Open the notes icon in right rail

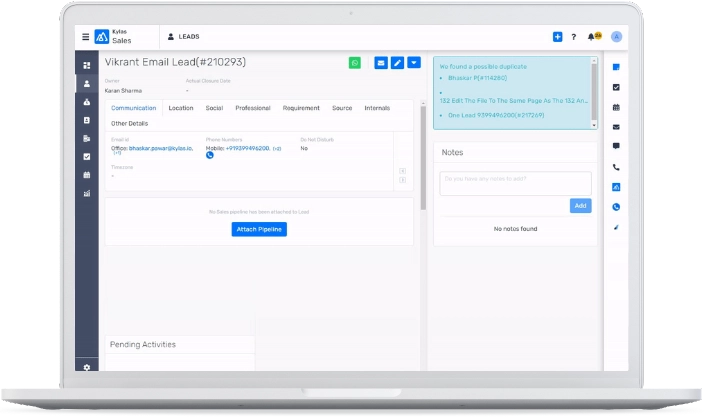[616, 67]
